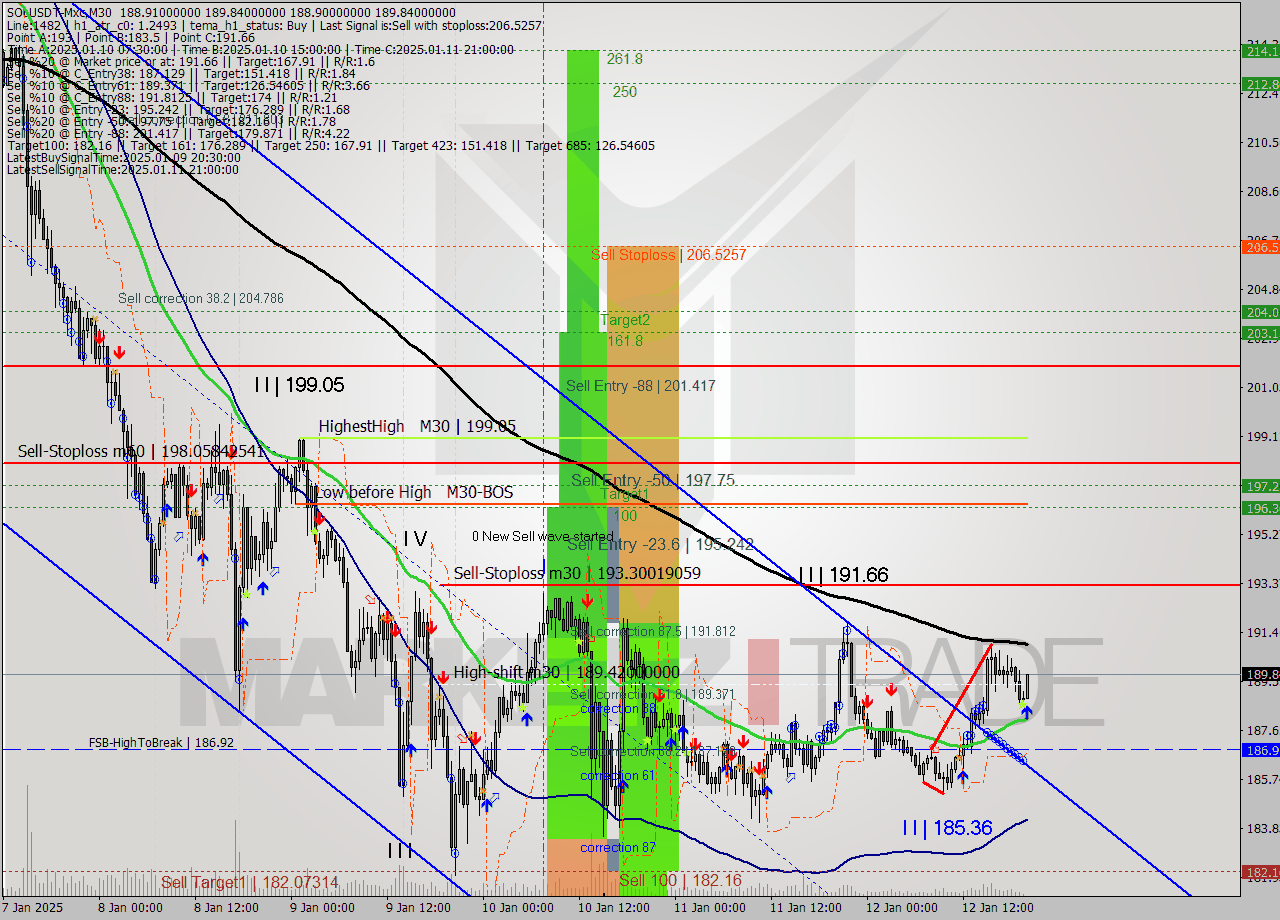Click the '261.8' Fibonacci level label

[x=624, y=60]
